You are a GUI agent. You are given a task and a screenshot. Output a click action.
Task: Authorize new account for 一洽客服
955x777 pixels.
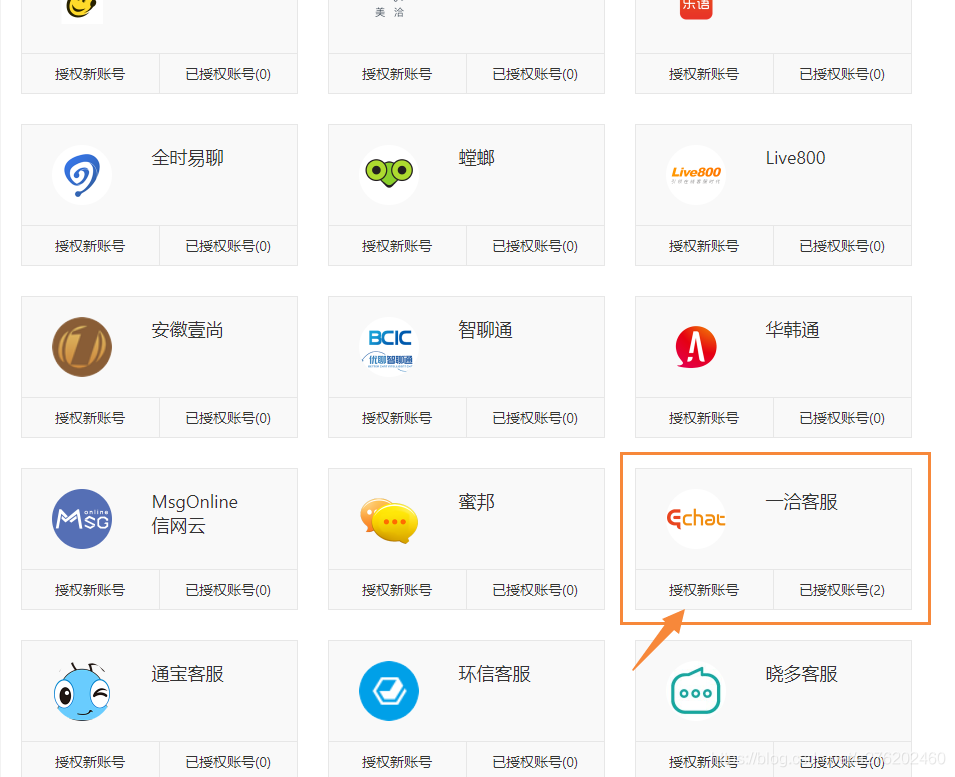click(704, 590)
